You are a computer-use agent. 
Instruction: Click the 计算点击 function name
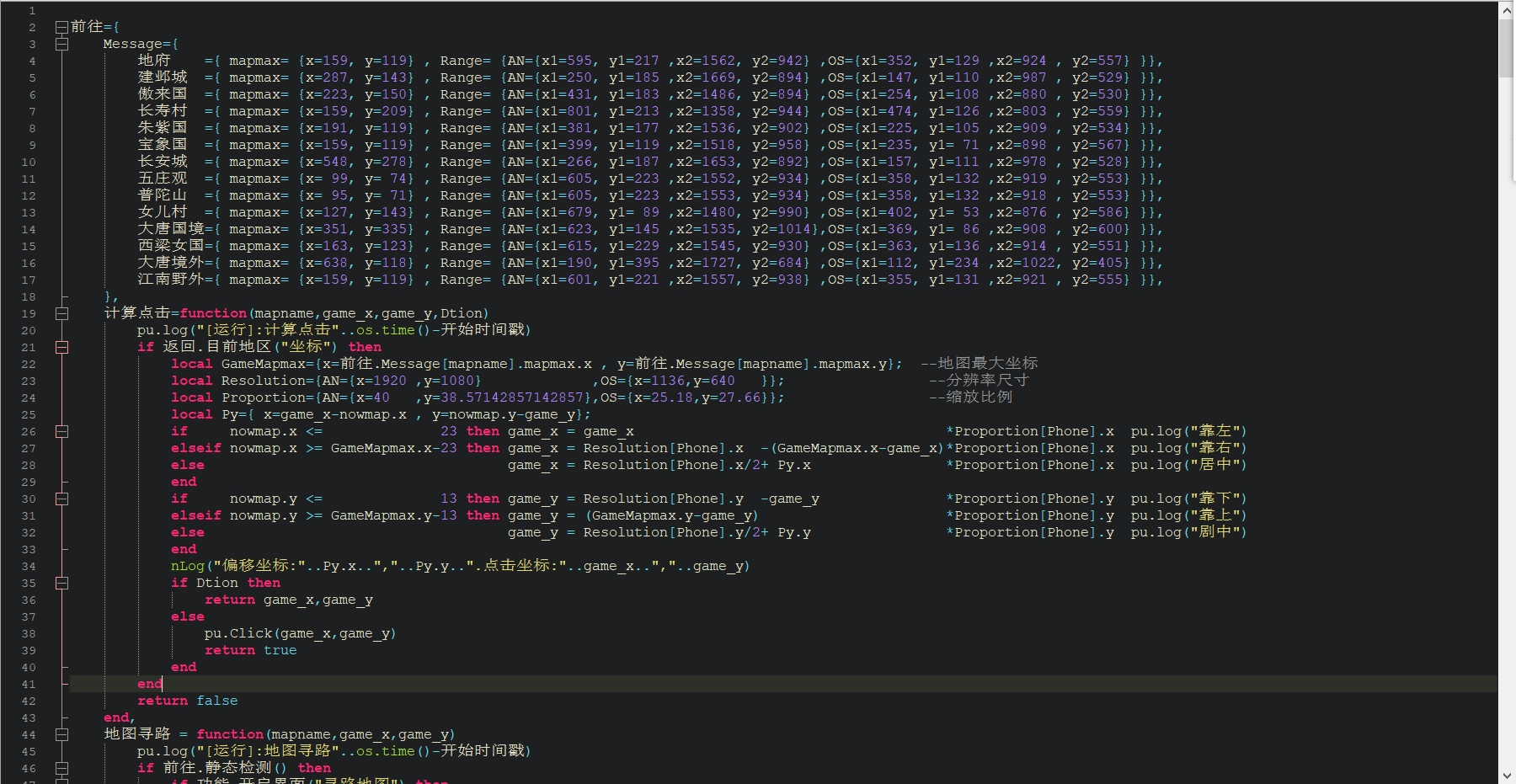click(x=137, y=313)
